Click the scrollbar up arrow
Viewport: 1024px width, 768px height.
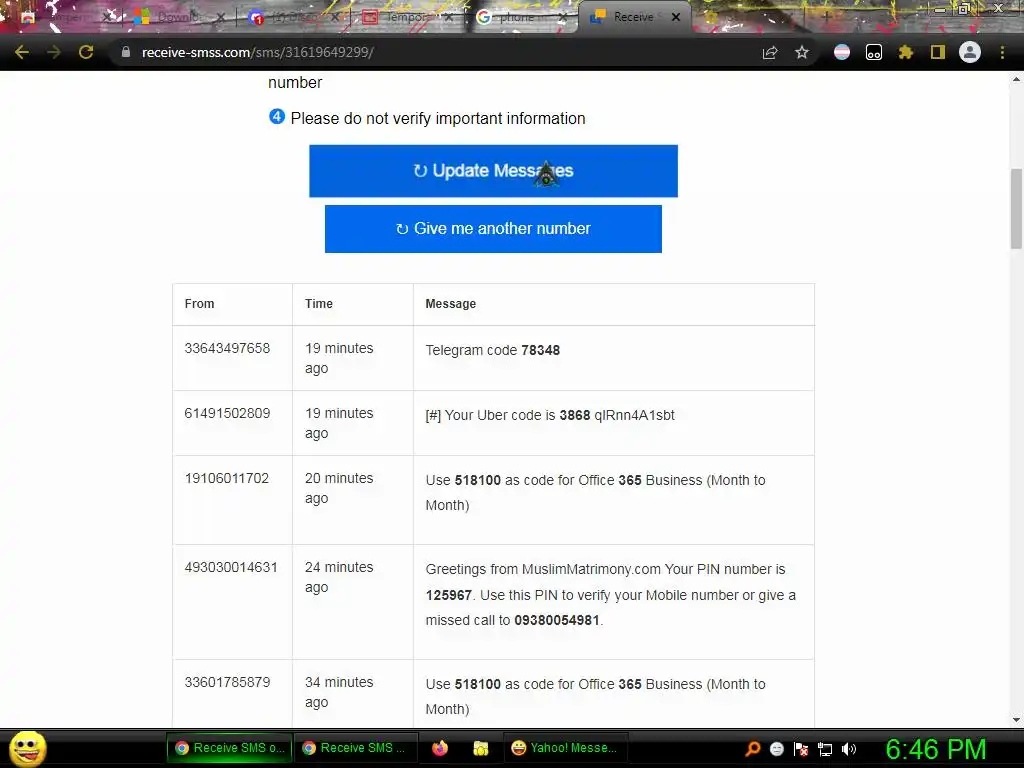click(1016, 79)
